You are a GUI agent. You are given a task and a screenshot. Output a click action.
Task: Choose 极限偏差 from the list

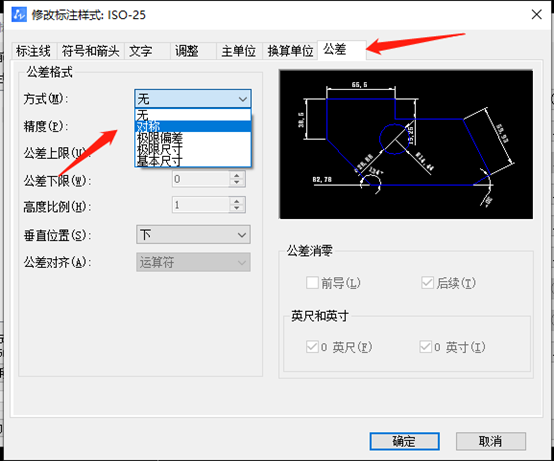(x=193, y=137)
